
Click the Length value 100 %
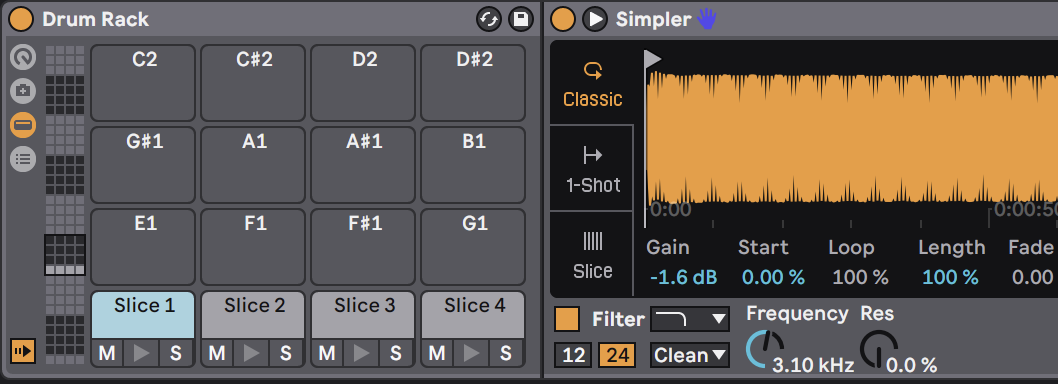[x=950, y=277]
